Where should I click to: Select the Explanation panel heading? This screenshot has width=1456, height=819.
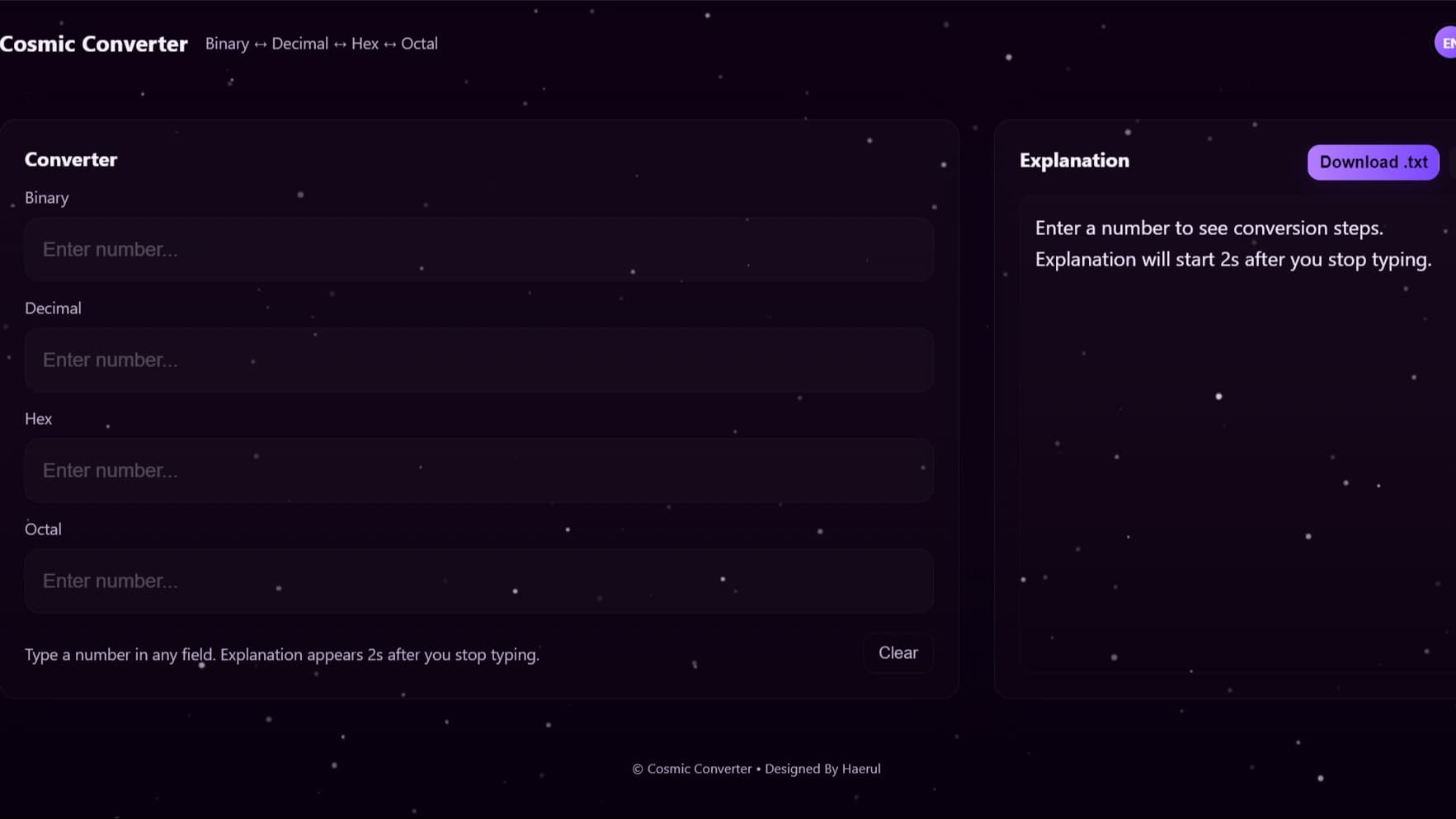point(1074,160)
